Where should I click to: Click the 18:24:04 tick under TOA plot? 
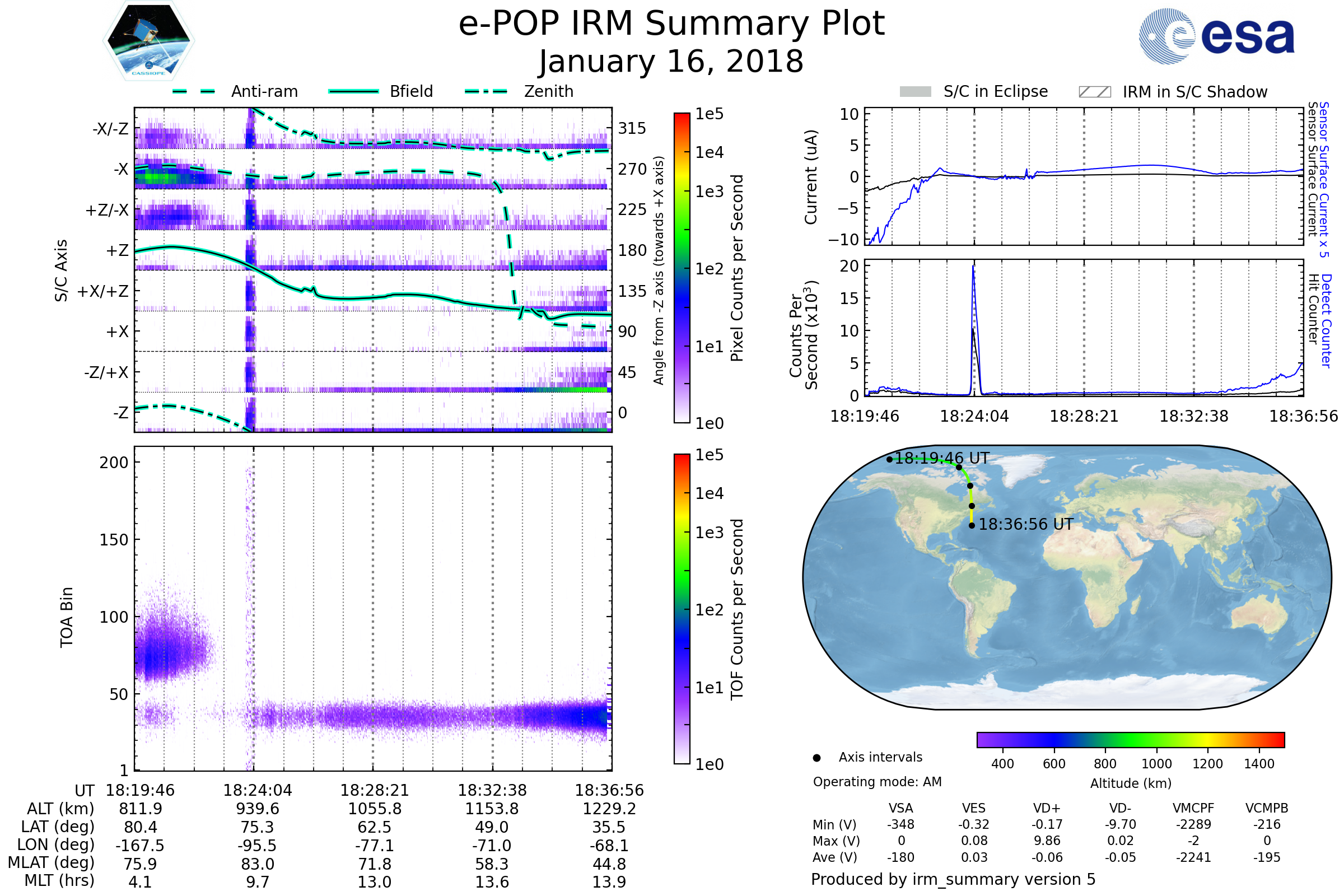tap(257, 790)
